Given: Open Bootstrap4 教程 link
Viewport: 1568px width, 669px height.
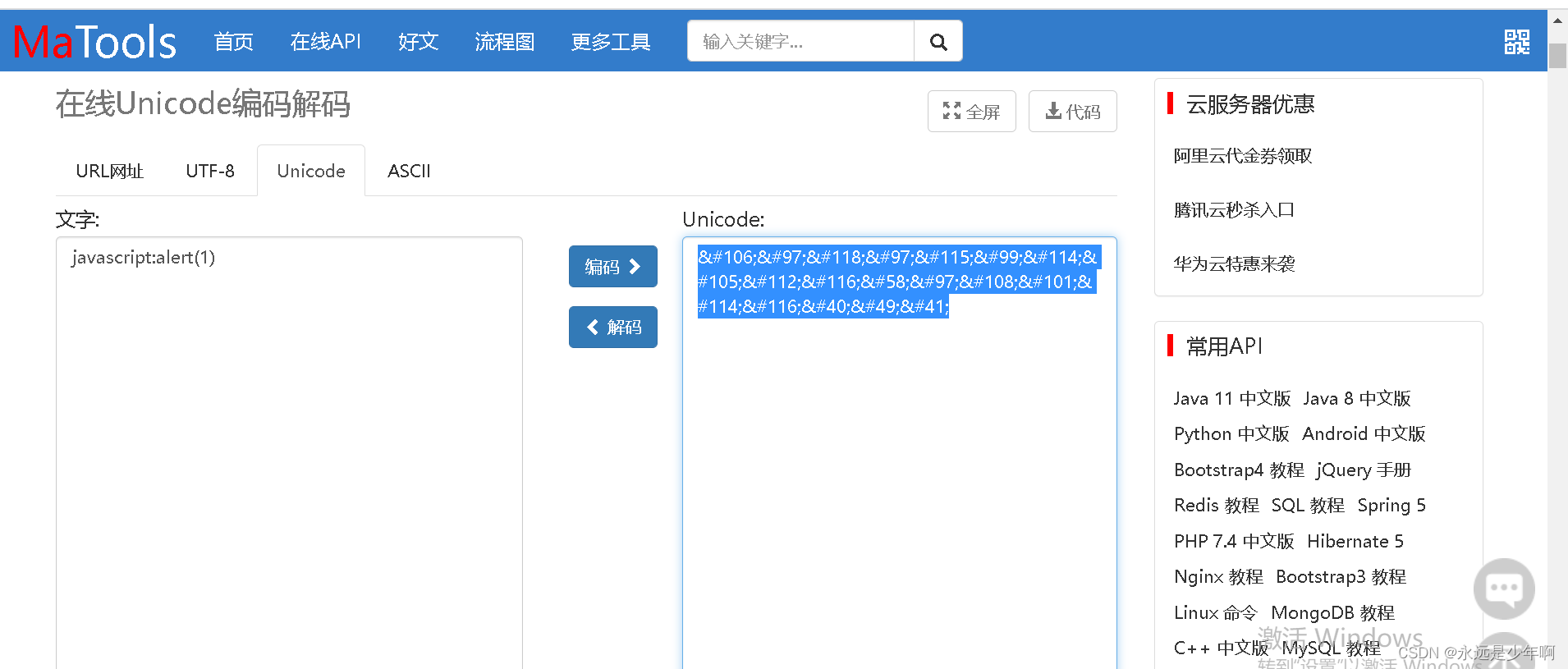Looking at the screenshot, I should click(1239, 470).
